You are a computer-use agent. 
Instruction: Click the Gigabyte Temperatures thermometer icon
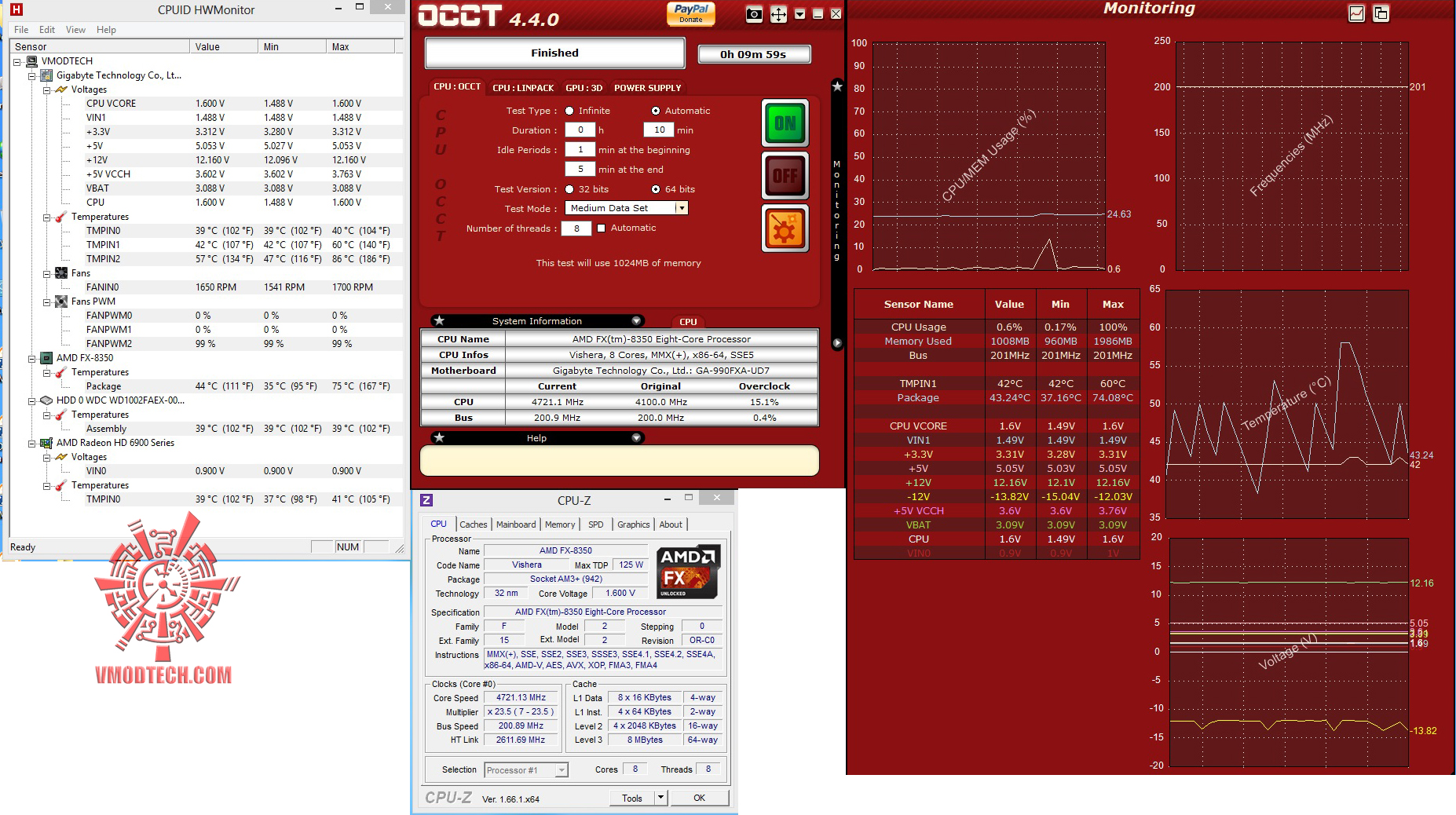61,217
